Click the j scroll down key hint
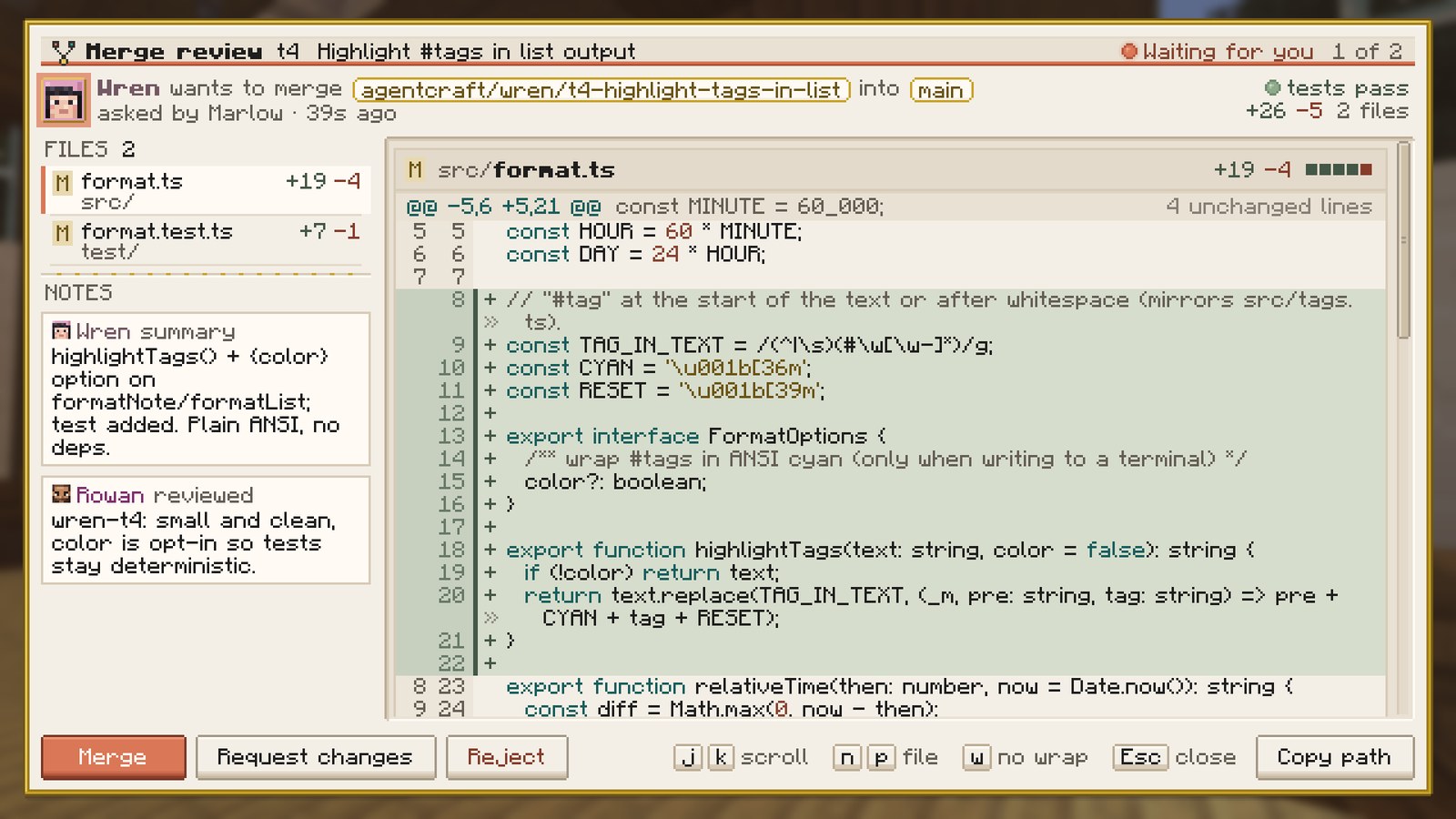The image size is (1456, 819). pyautogui.click(x=689, y=757)
